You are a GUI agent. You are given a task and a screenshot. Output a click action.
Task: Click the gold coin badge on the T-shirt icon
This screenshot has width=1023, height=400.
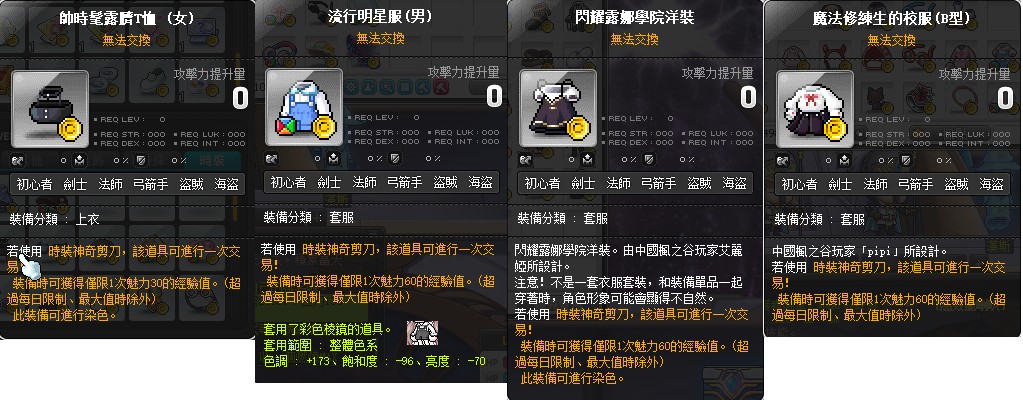click(73, 131)
